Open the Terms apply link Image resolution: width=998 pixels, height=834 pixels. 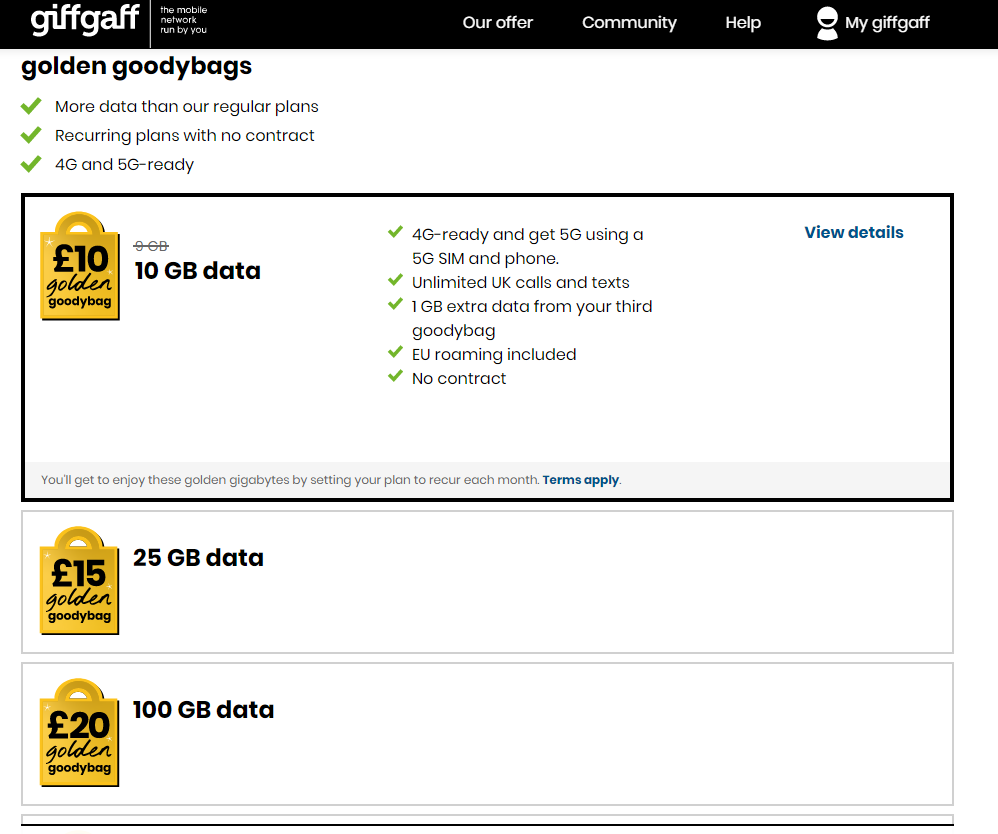point(580,480)
